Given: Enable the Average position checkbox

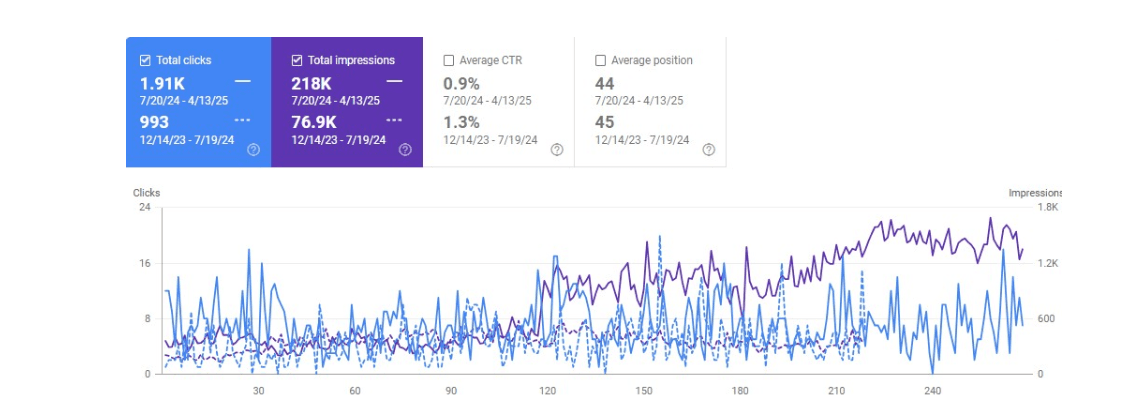Looking at the screenshot, I should tap(601, 60).
